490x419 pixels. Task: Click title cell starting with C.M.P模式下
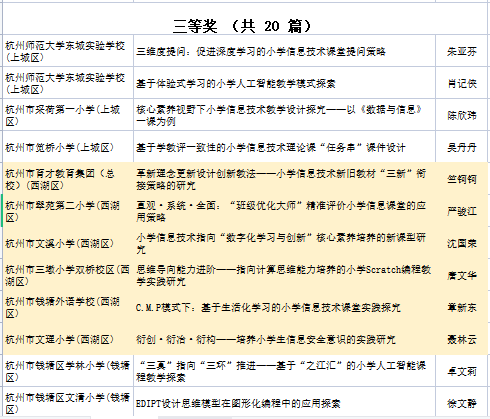point(284,307)
